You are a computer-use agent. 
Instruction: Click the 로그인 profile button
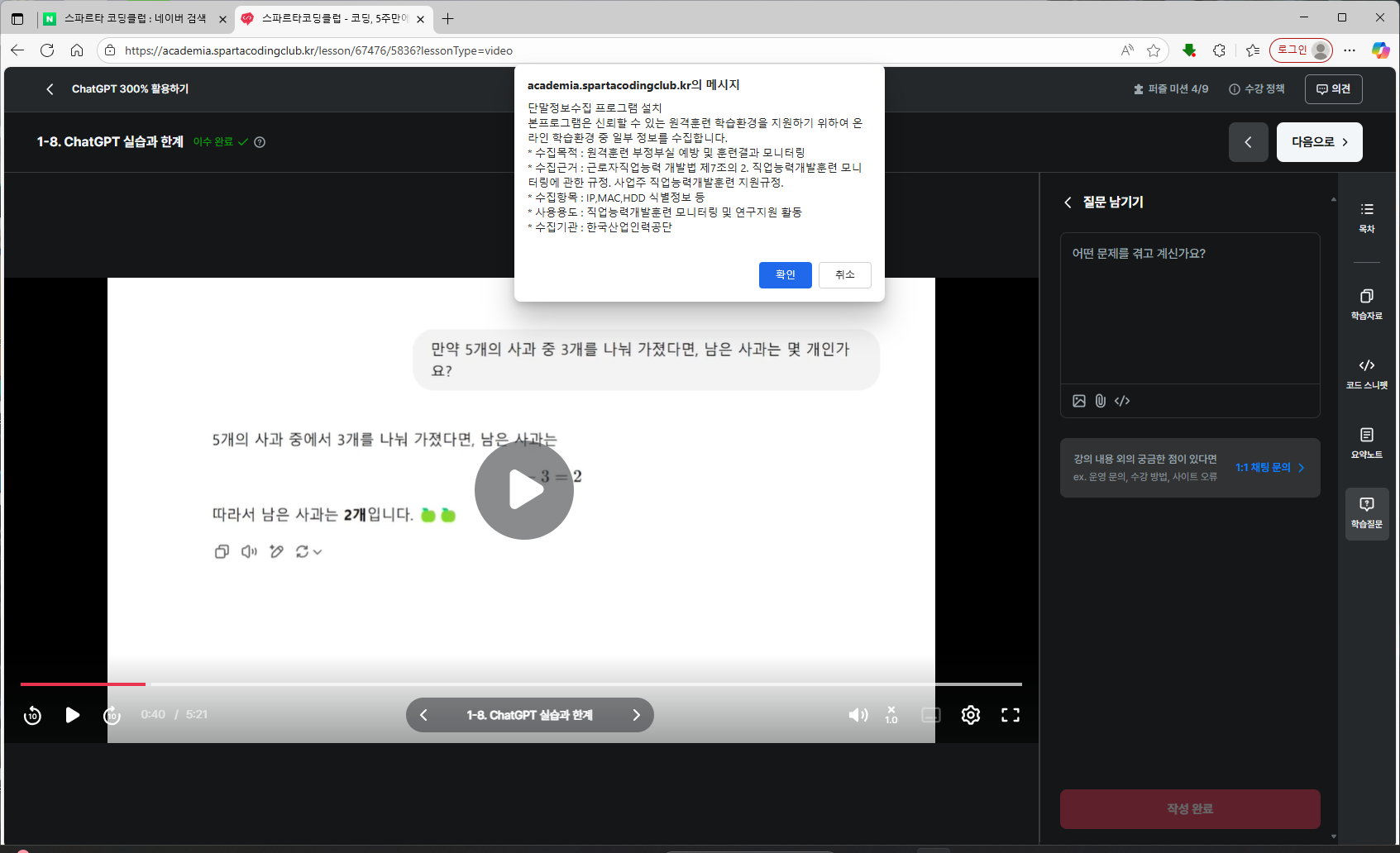pyautogui.click(x=1301, y=50)
